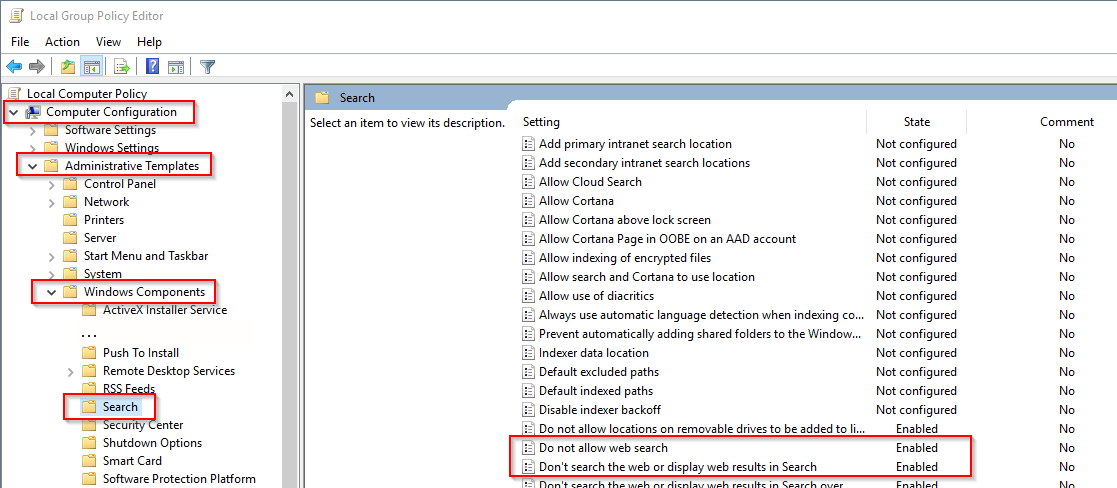
Task: Sort by the State column header
Action: point(917,122)
